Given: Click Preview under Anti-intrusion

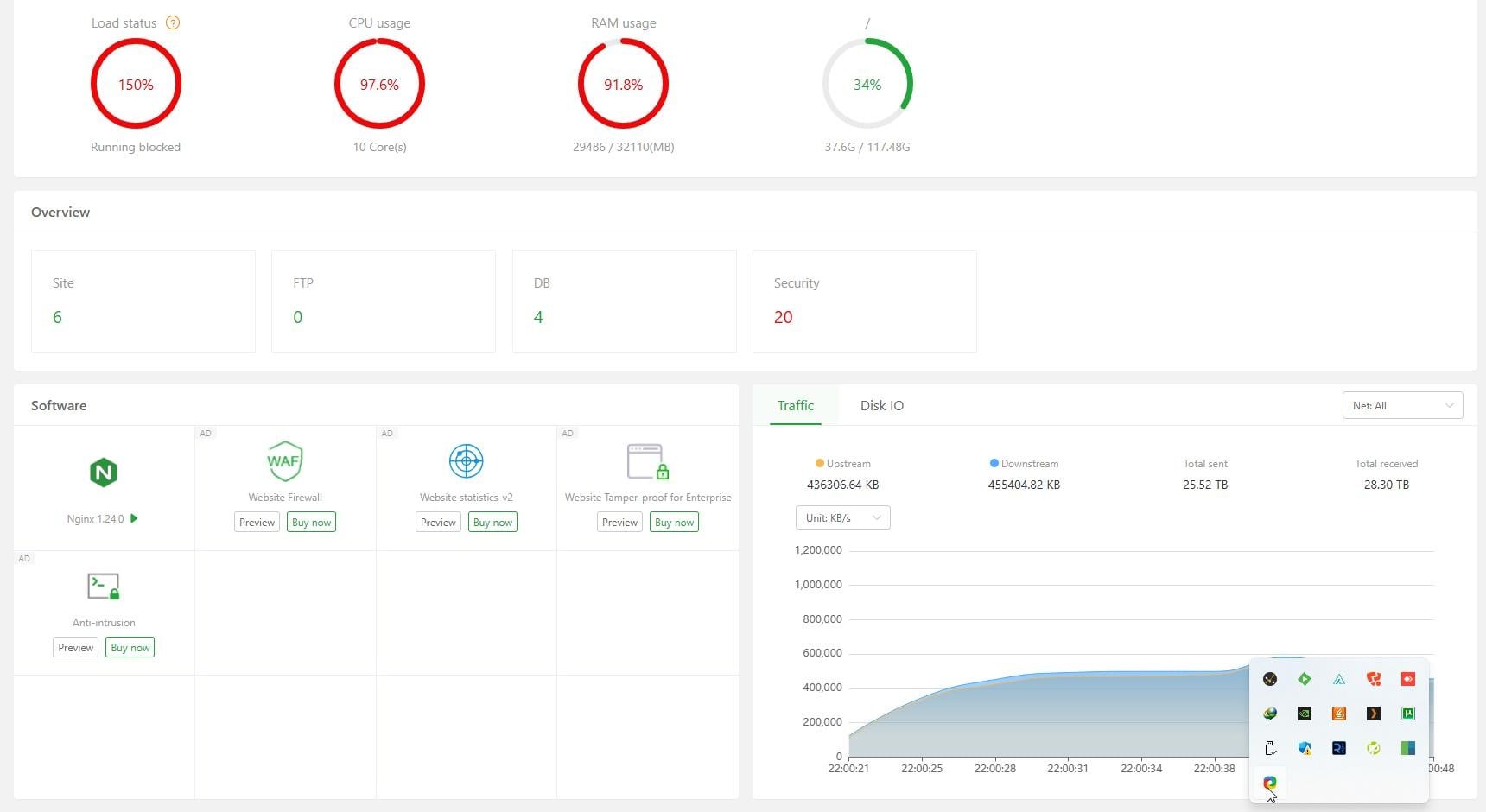Looking at the screenshot, I should [76, 648].
